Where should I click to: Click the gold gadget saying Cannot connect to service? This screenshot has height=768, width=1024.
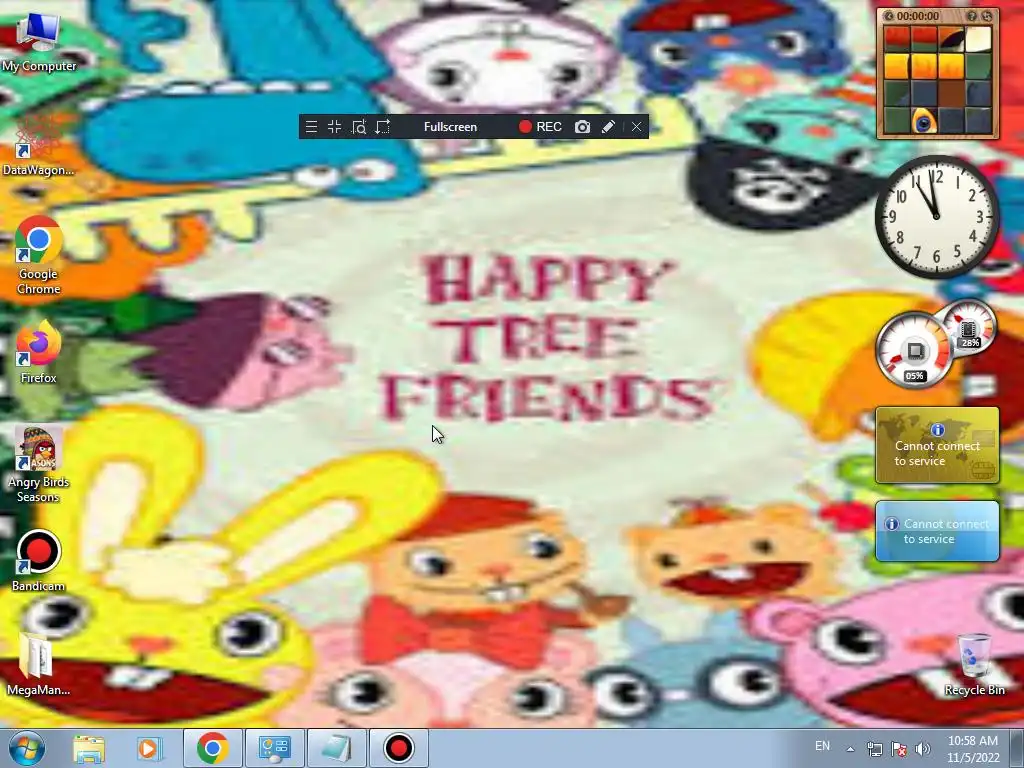pos(937,445)
